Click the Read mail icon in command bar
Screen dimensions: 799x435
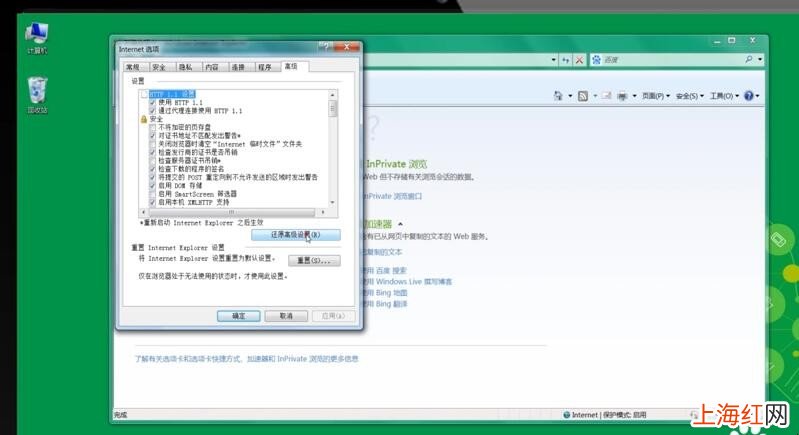coord(606,95)
